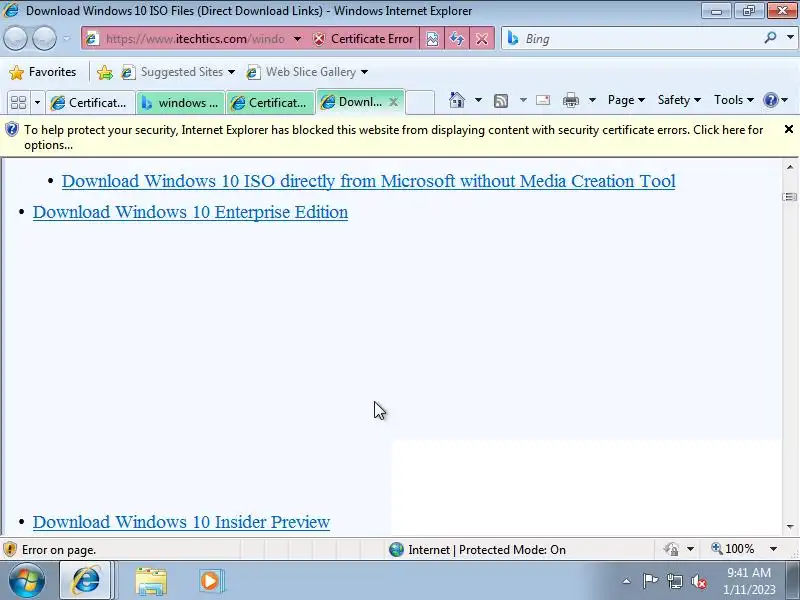Click the itechtics.com address bar
This screenshot has height=600, width=800.
[x=194, y=39]
